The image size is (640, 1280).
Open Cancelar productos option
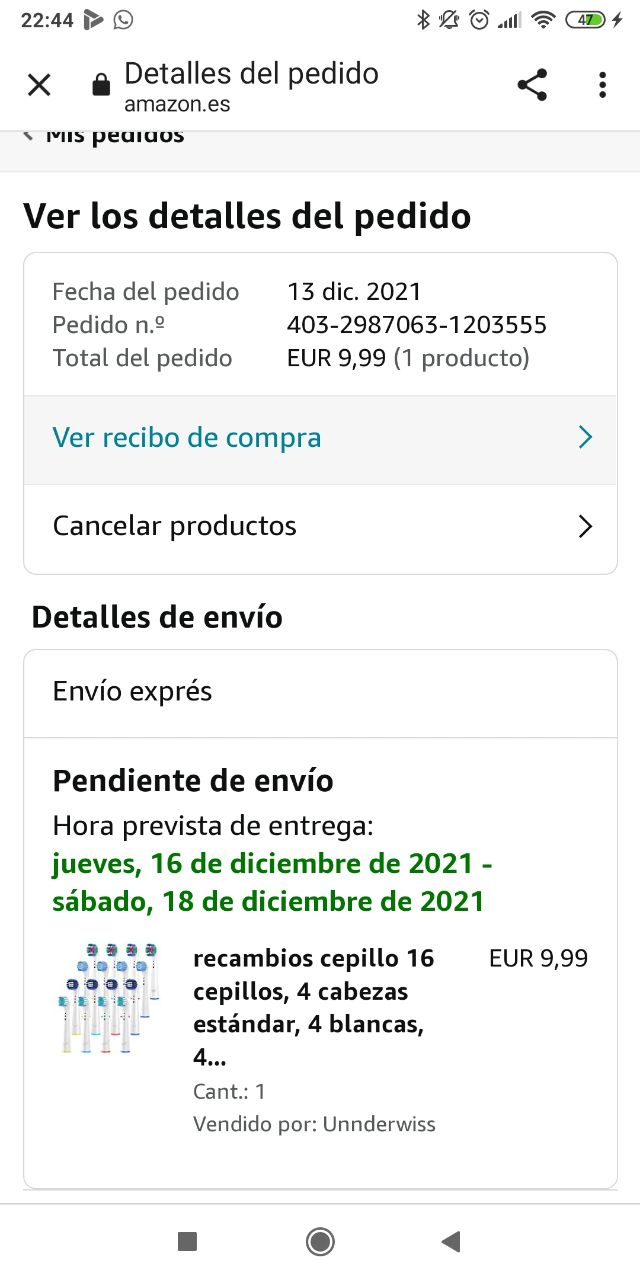tap(175, 526)
